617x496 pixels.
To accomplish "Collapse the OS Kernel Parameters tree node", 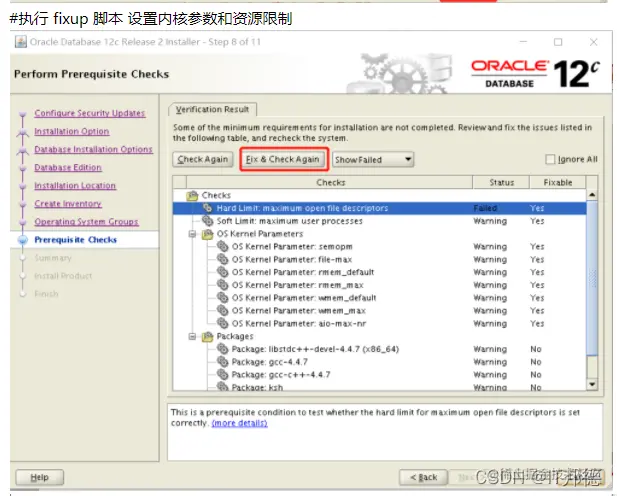I will pyautogui.click(x=192, y=234).
